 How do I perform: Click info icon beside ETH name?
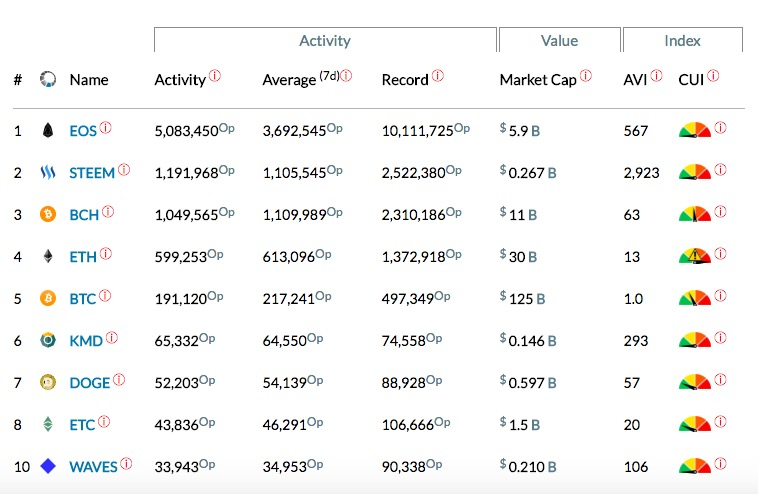[106, 254]
